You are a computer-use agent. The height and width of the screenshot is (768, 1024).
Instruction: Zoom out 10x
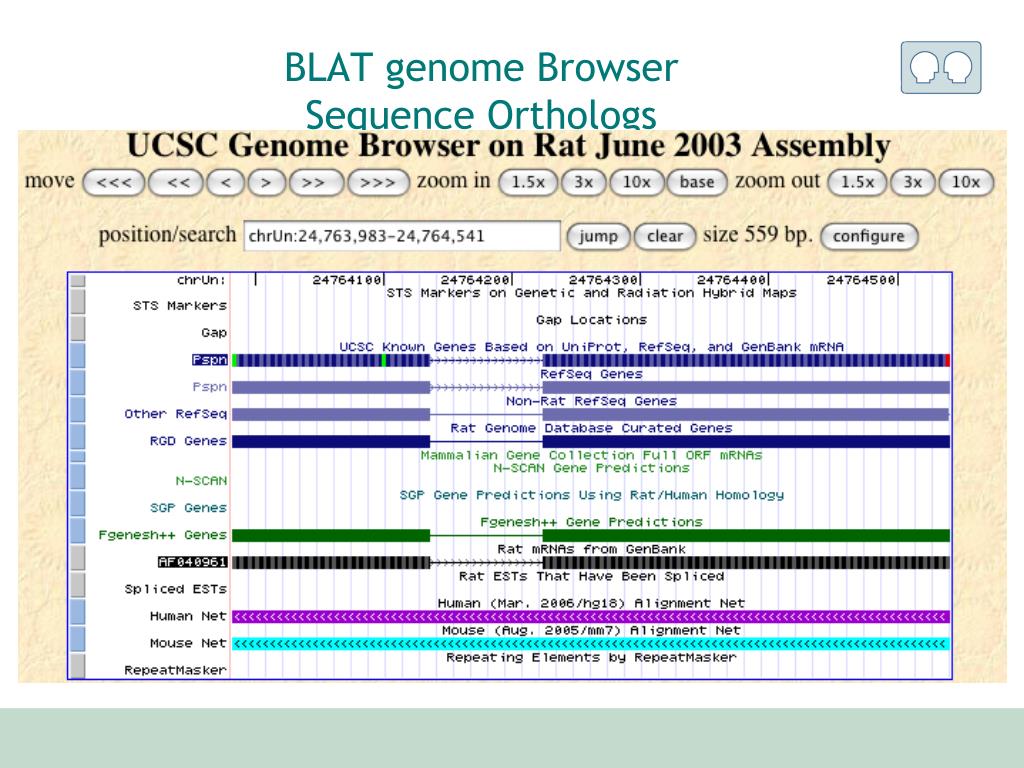pos(966,182)
